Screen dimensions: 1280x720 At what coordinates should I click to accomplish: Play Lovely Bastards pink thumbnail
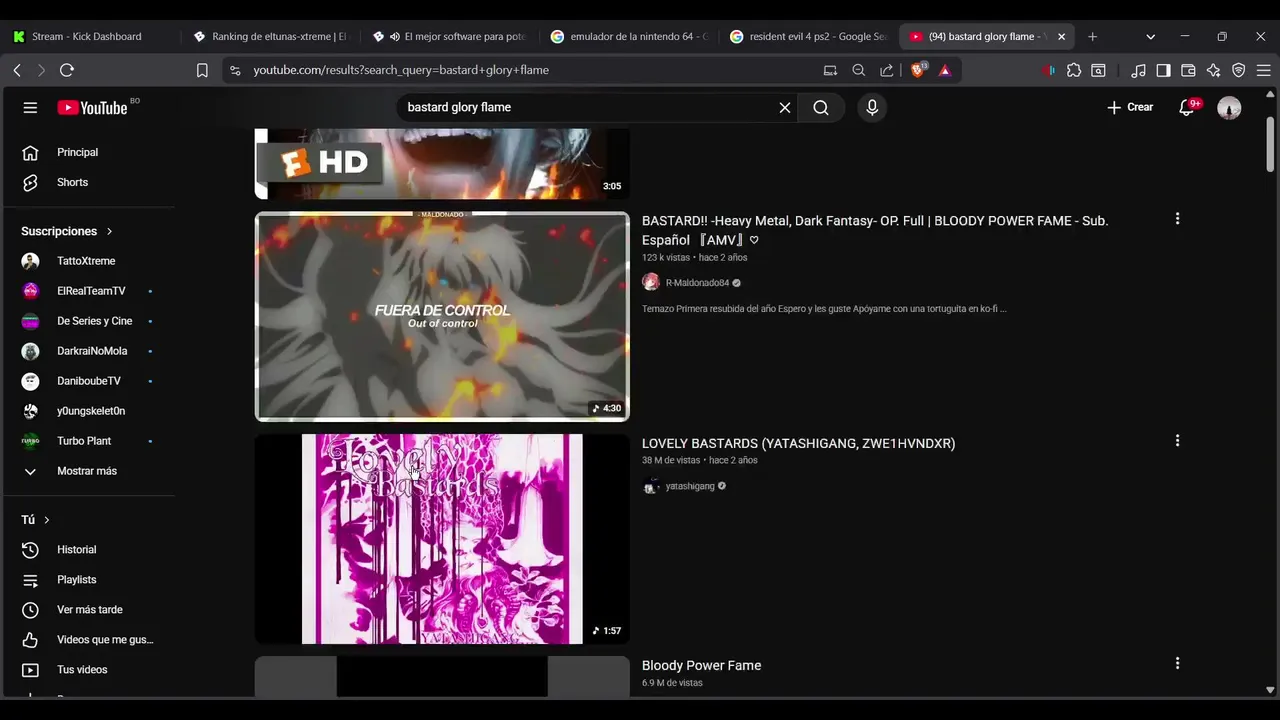[x=442, y=539]
